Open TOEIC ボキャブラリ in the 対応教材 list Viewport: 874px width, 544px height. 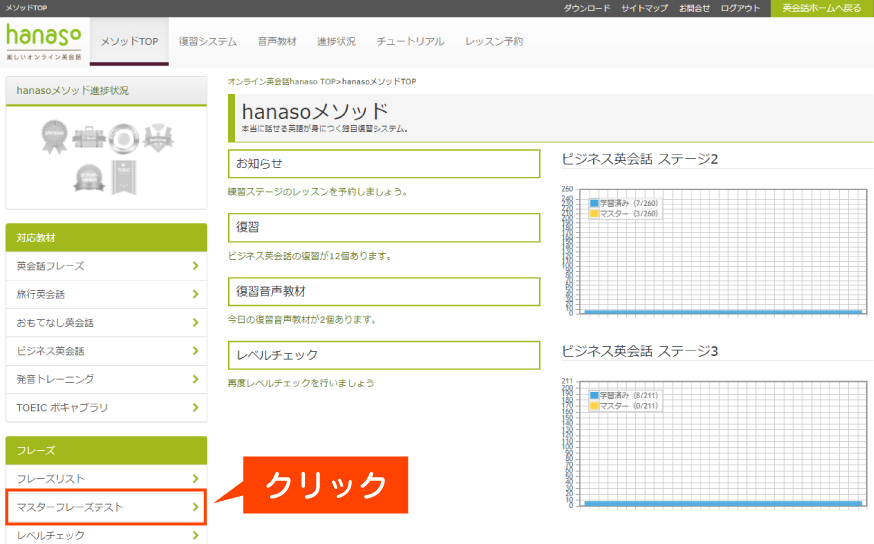106,407
